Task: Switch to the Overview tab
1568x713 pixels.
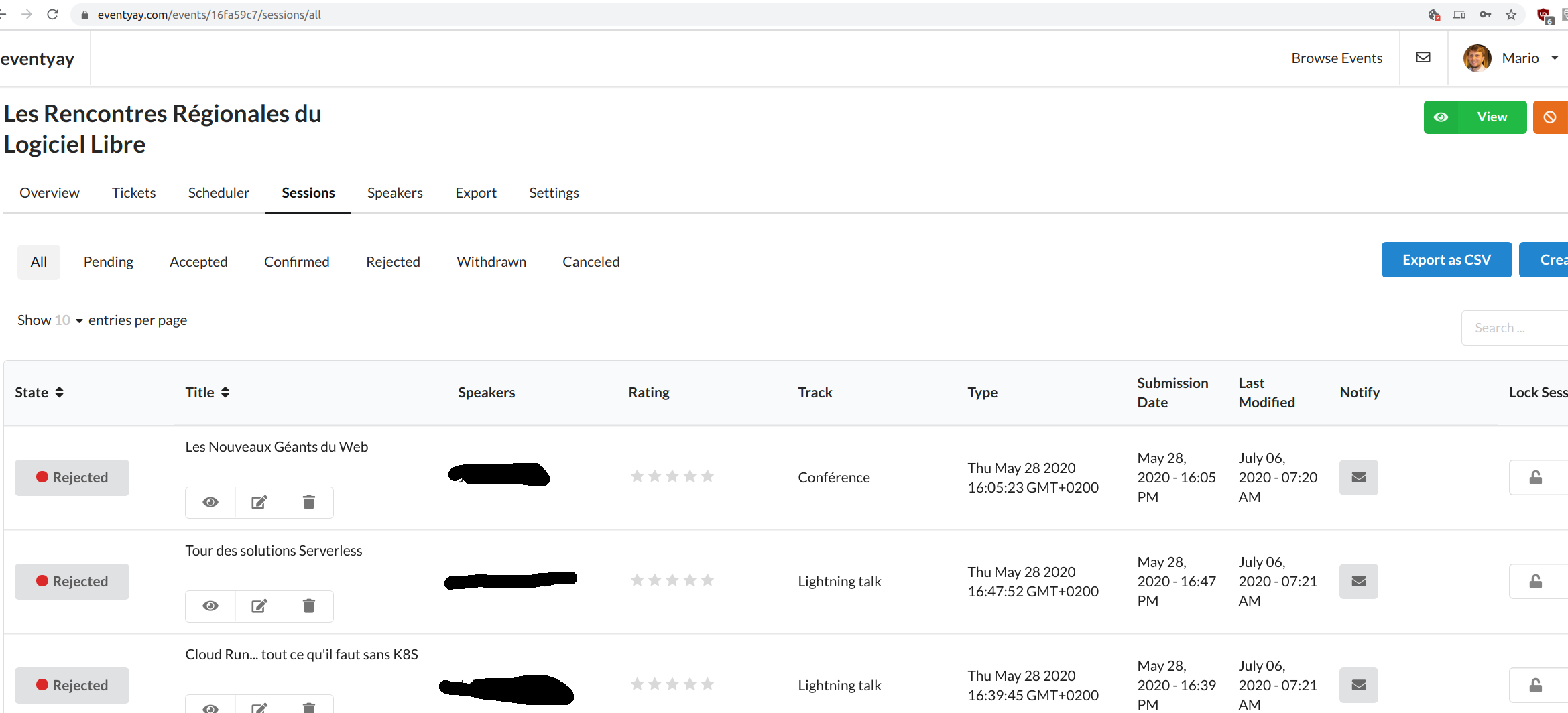Action: click(50, 193)
